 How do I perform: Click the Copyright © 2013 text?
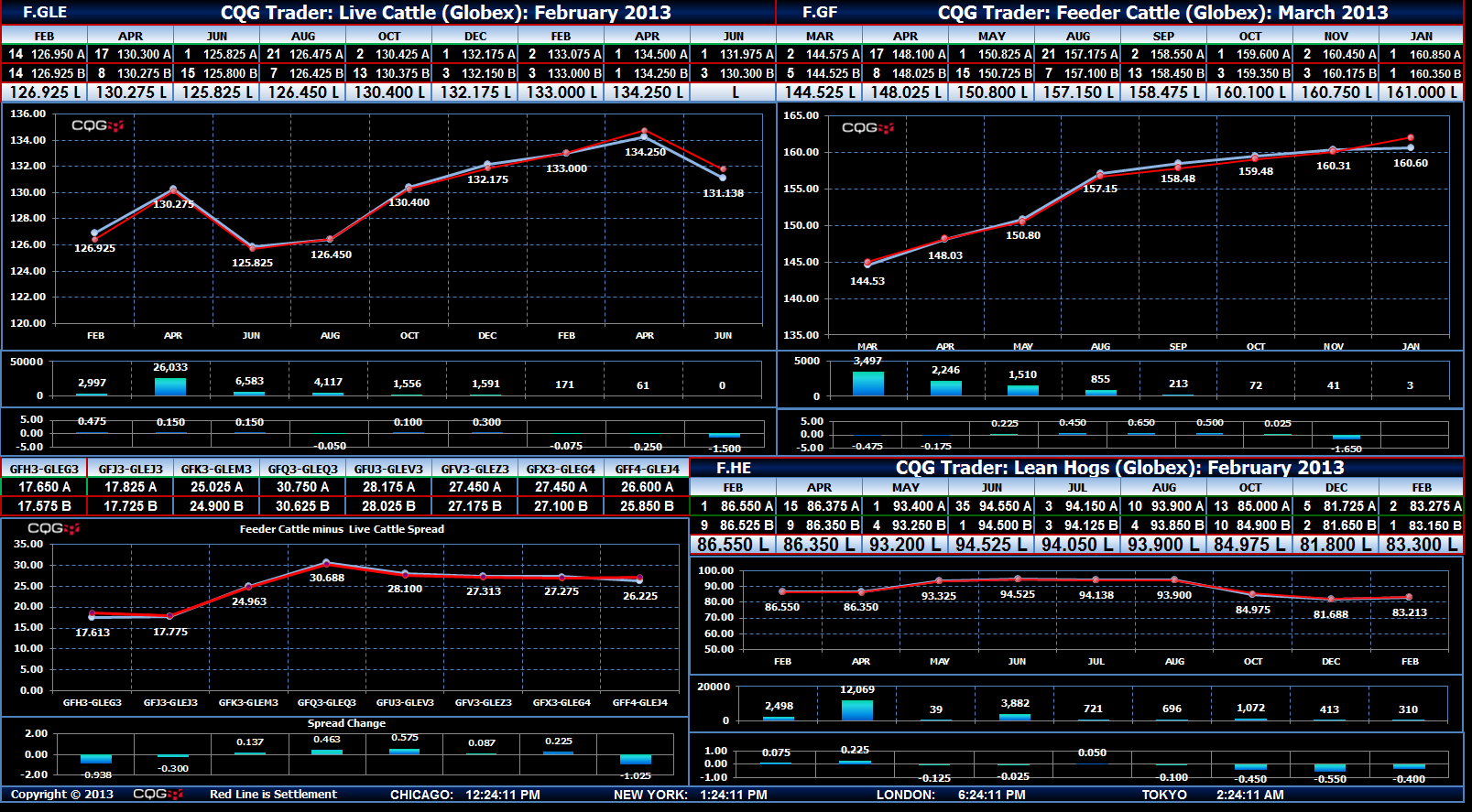click(x=62, y=795)
